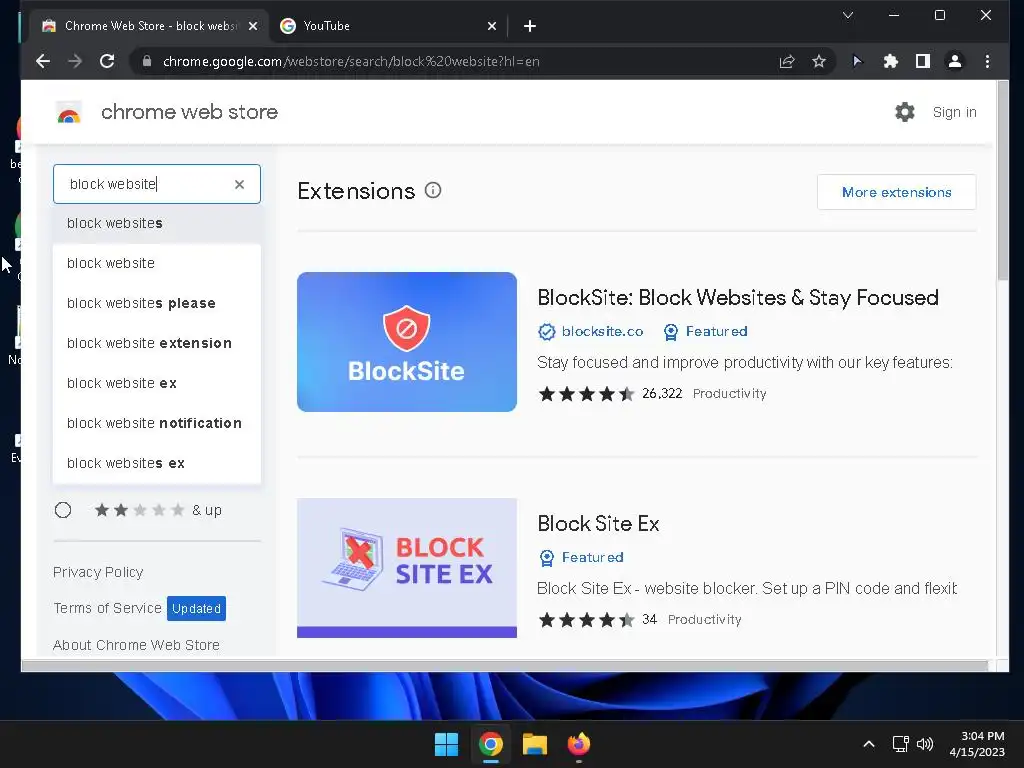Click chrome web store header title
This screenshot has height=768, width=1024.
tap(189, 112)
